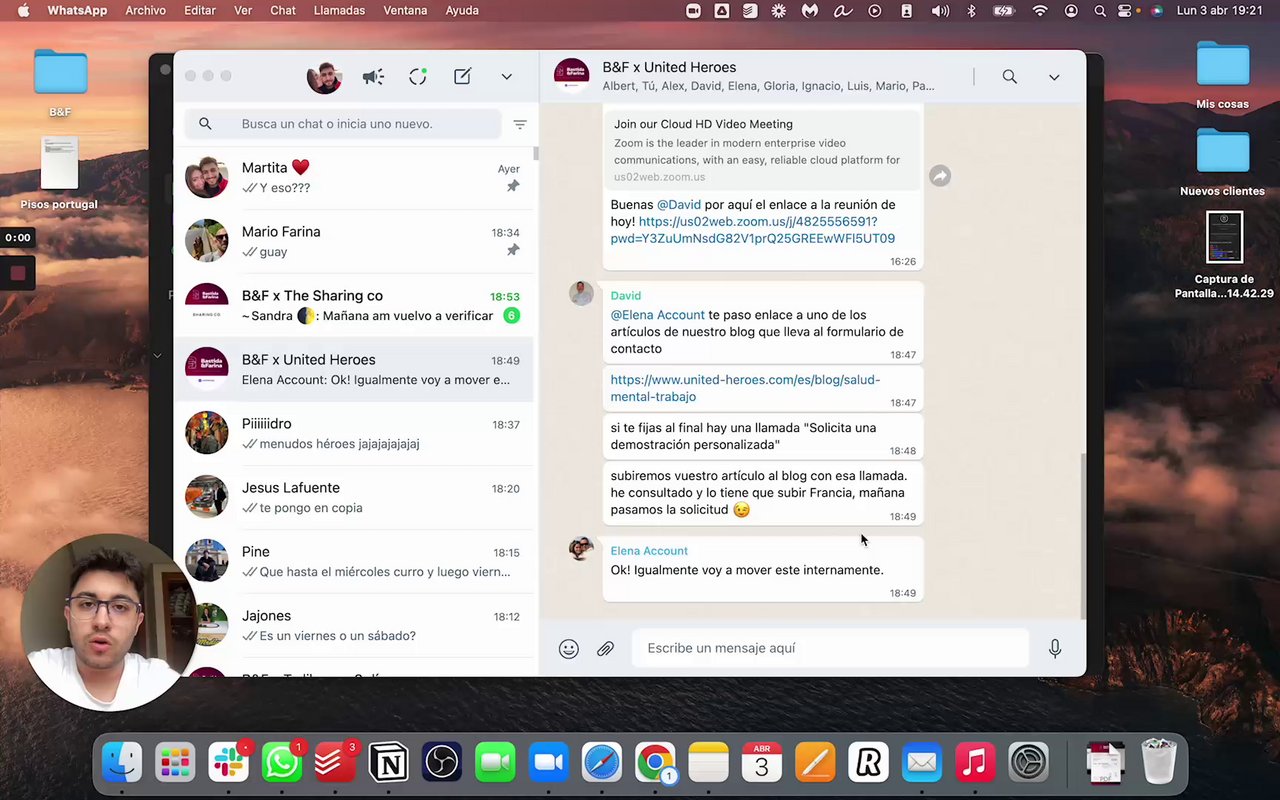
Task: Open the Chat menu
Action: coord(283,11)
